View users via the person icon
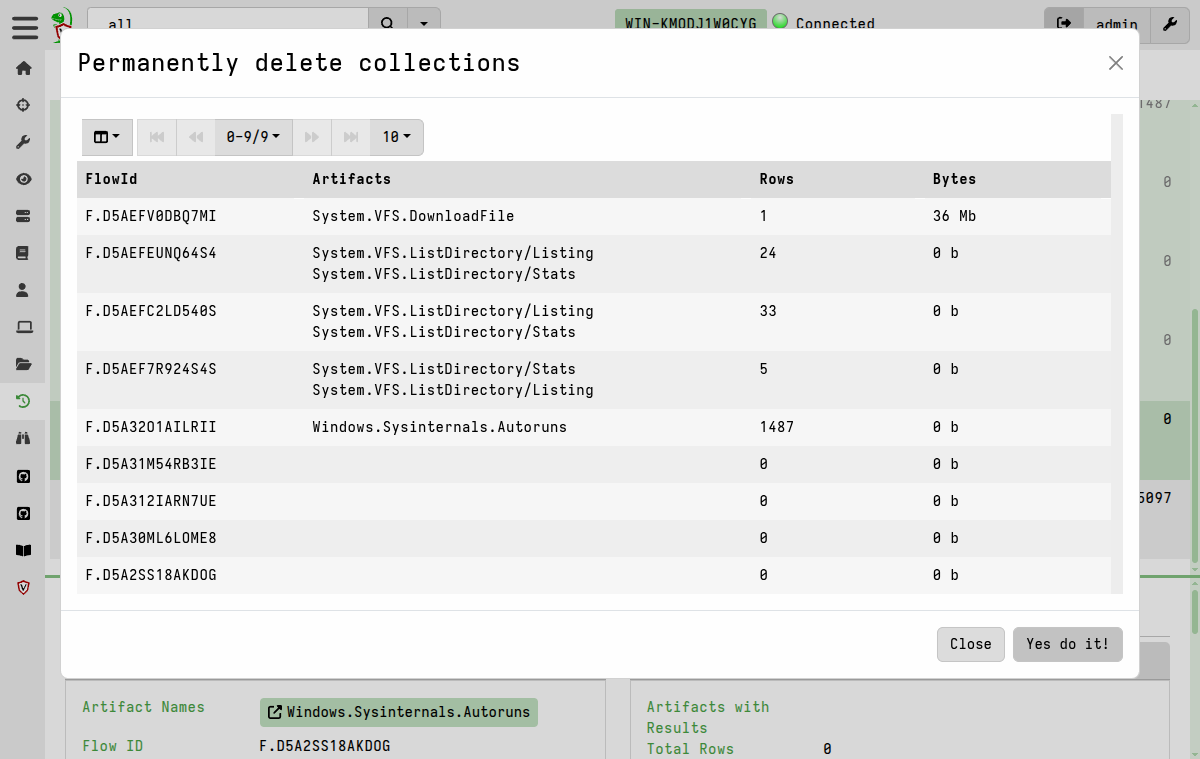Screen dimensions: 1200x759 23,289
